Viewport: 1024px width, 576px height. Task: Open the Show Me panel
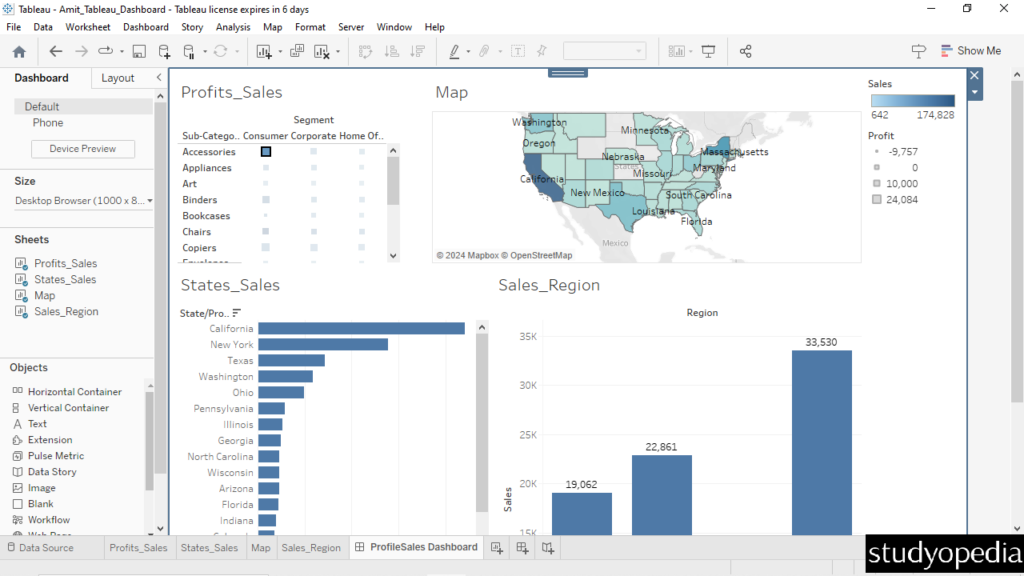[x=971, y=50]
